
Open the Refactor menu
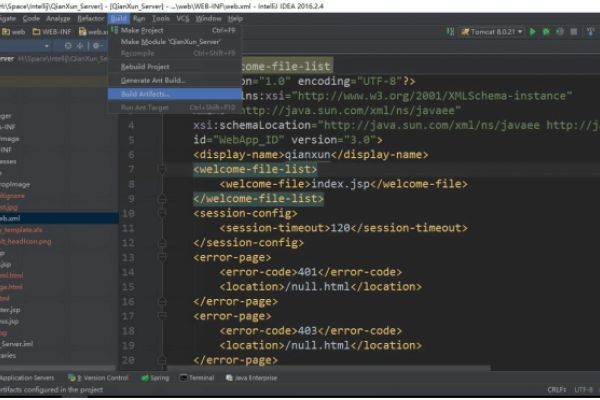tap(90, 18)
